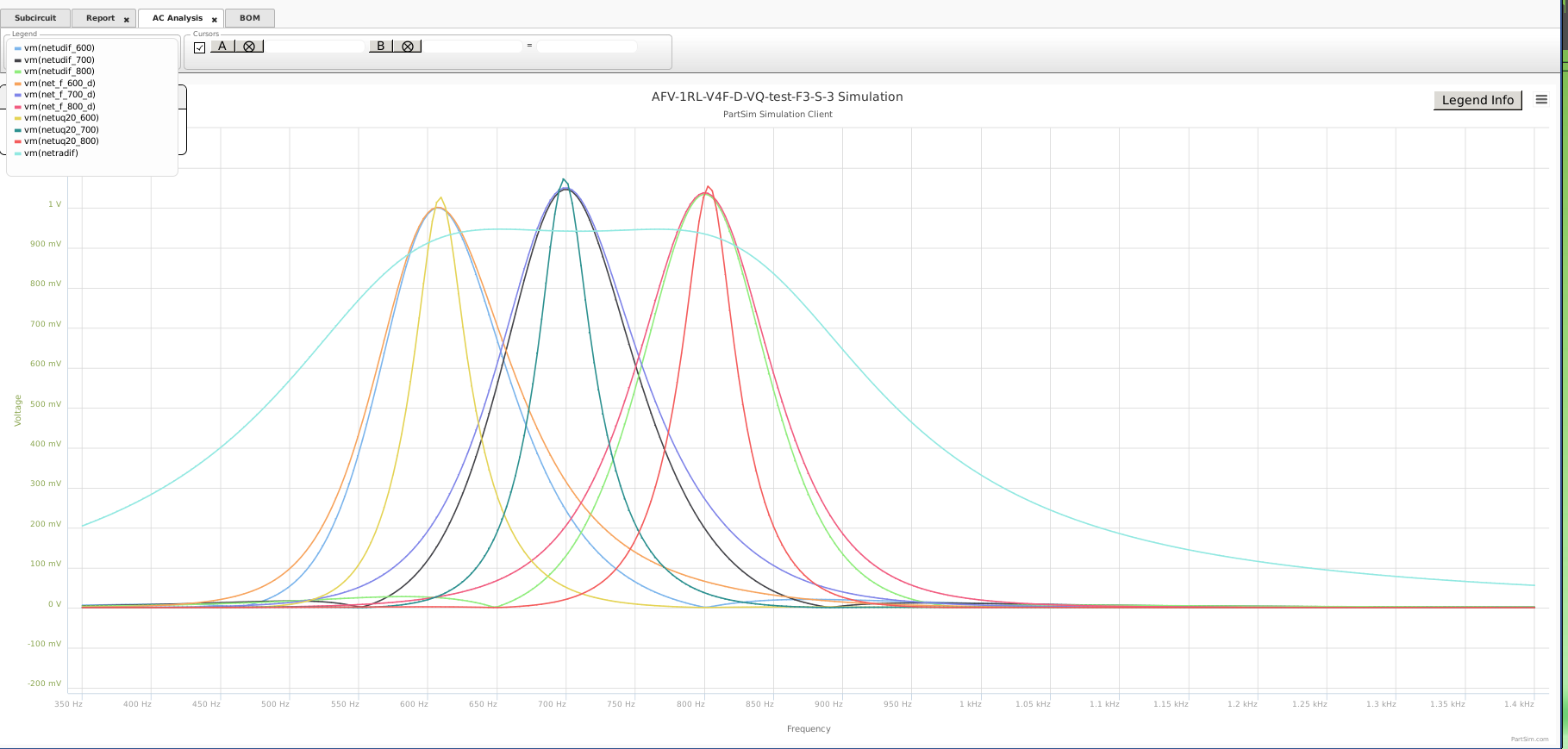
Task: Open the chart hamburger menu
Action: tap(1541, 100)
